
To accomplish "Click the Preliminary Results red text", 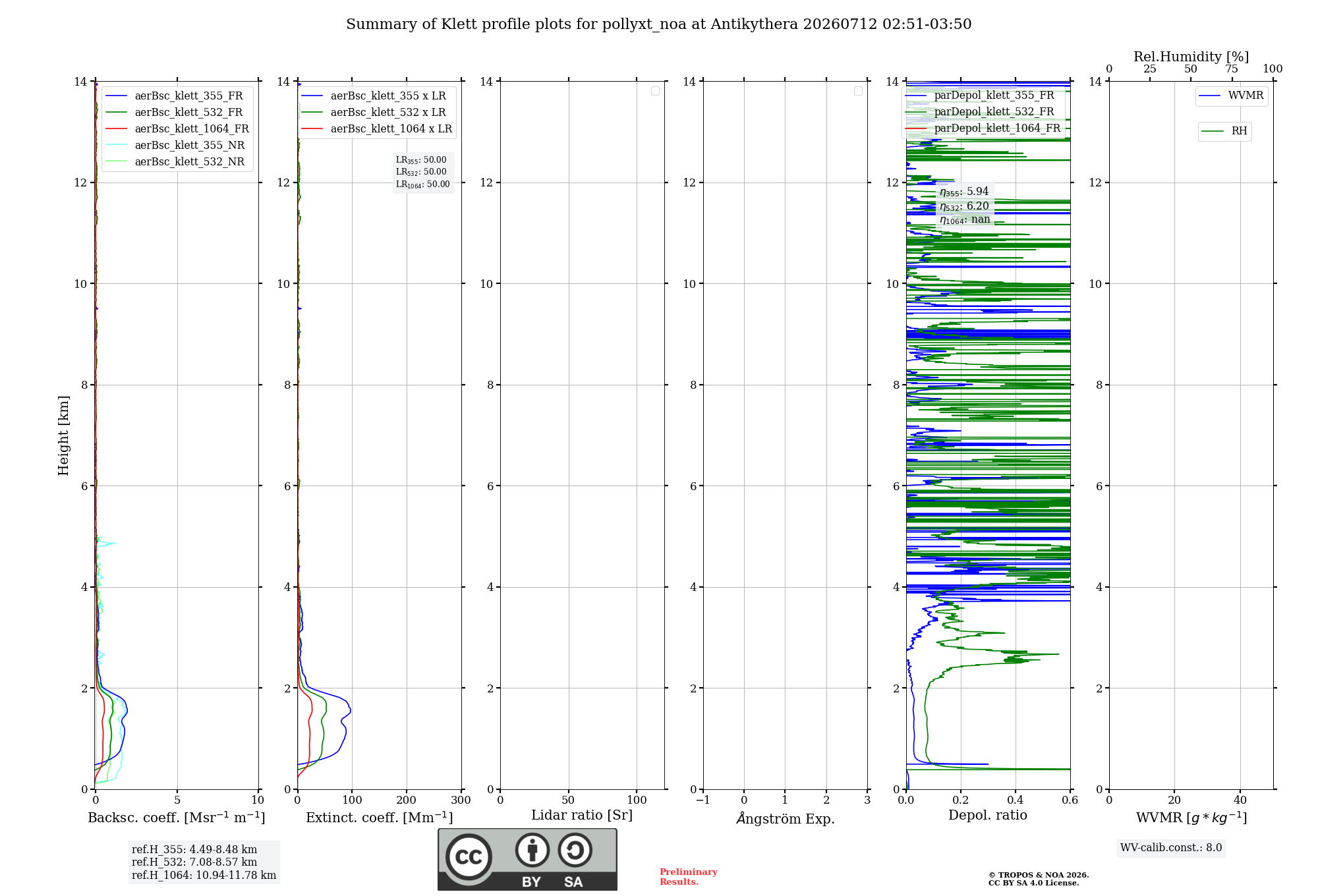I will tap(689, 877).
